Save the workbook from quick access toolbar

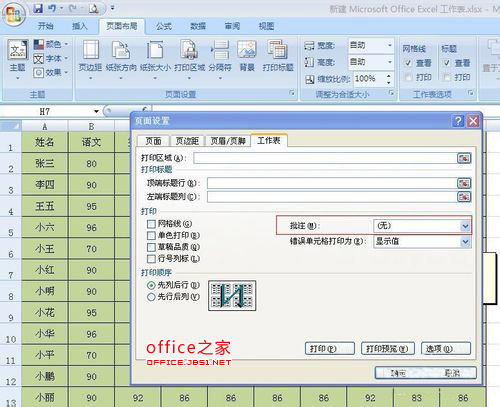(38, 9)
